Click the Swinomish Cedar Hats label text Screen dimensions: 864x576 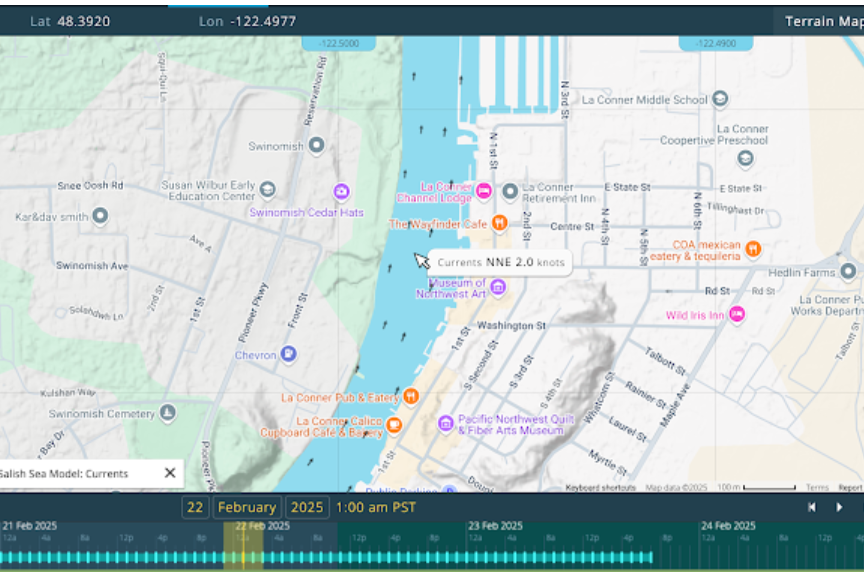306,213
